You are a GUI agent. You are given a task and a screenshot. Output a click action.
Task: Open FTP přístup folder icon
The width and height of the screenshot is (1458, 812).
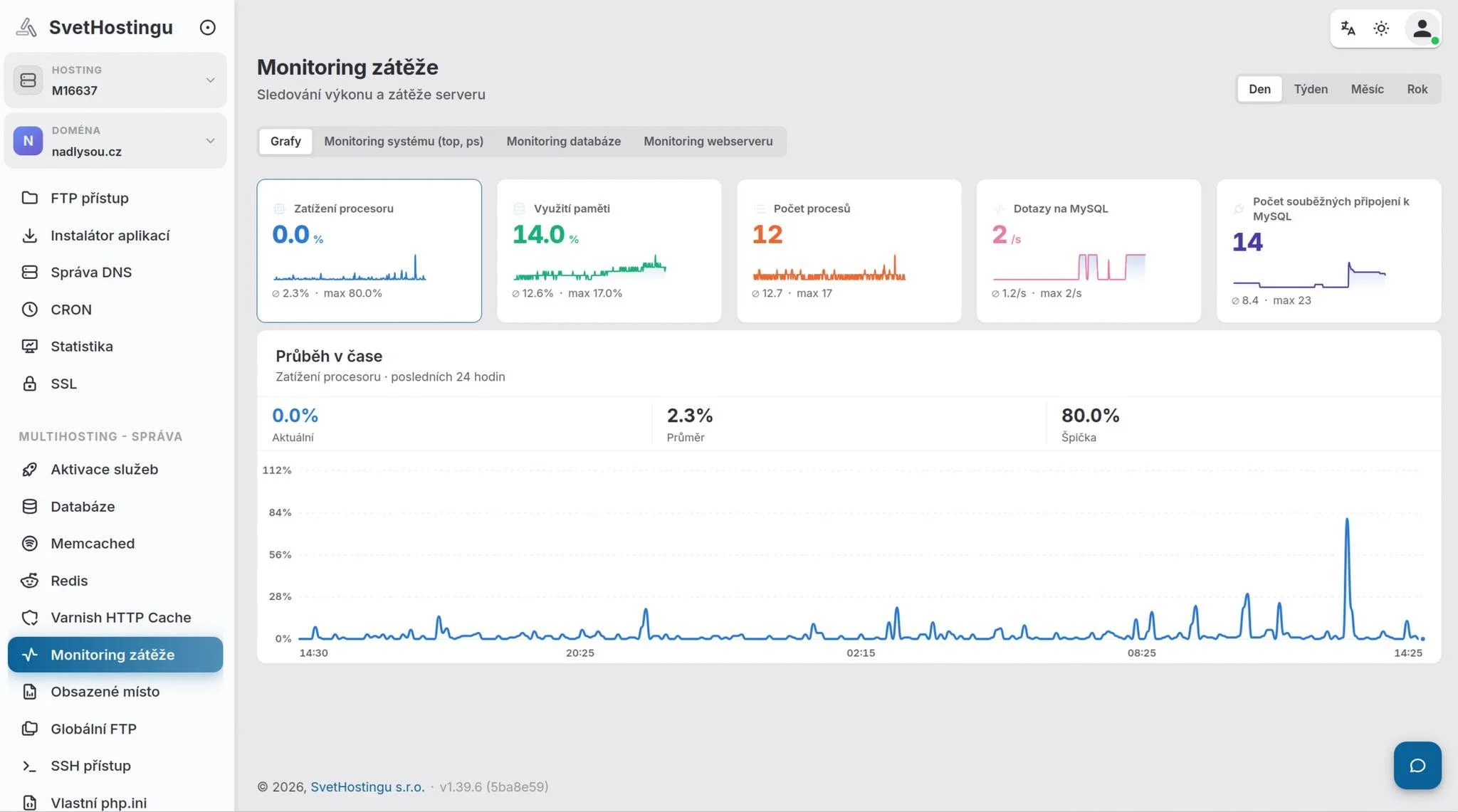pos(29,198)
